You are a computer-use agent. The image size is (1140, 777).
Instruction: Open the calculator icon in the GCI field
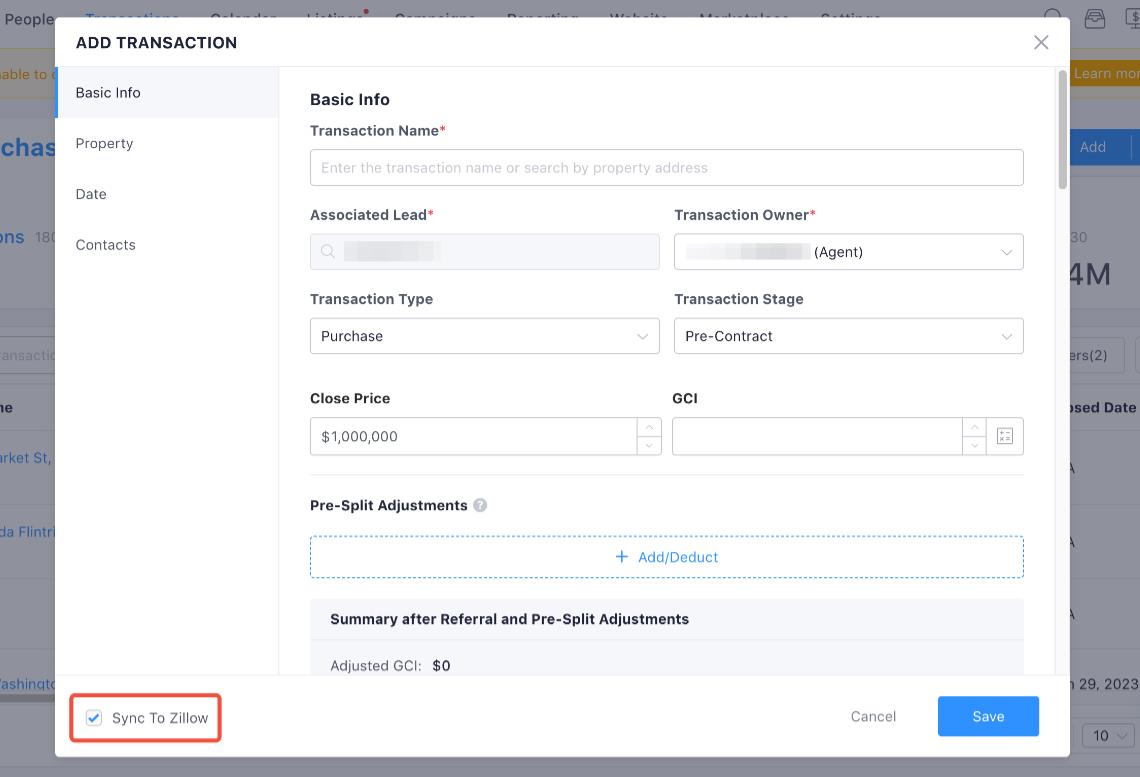click(1004, 436)
